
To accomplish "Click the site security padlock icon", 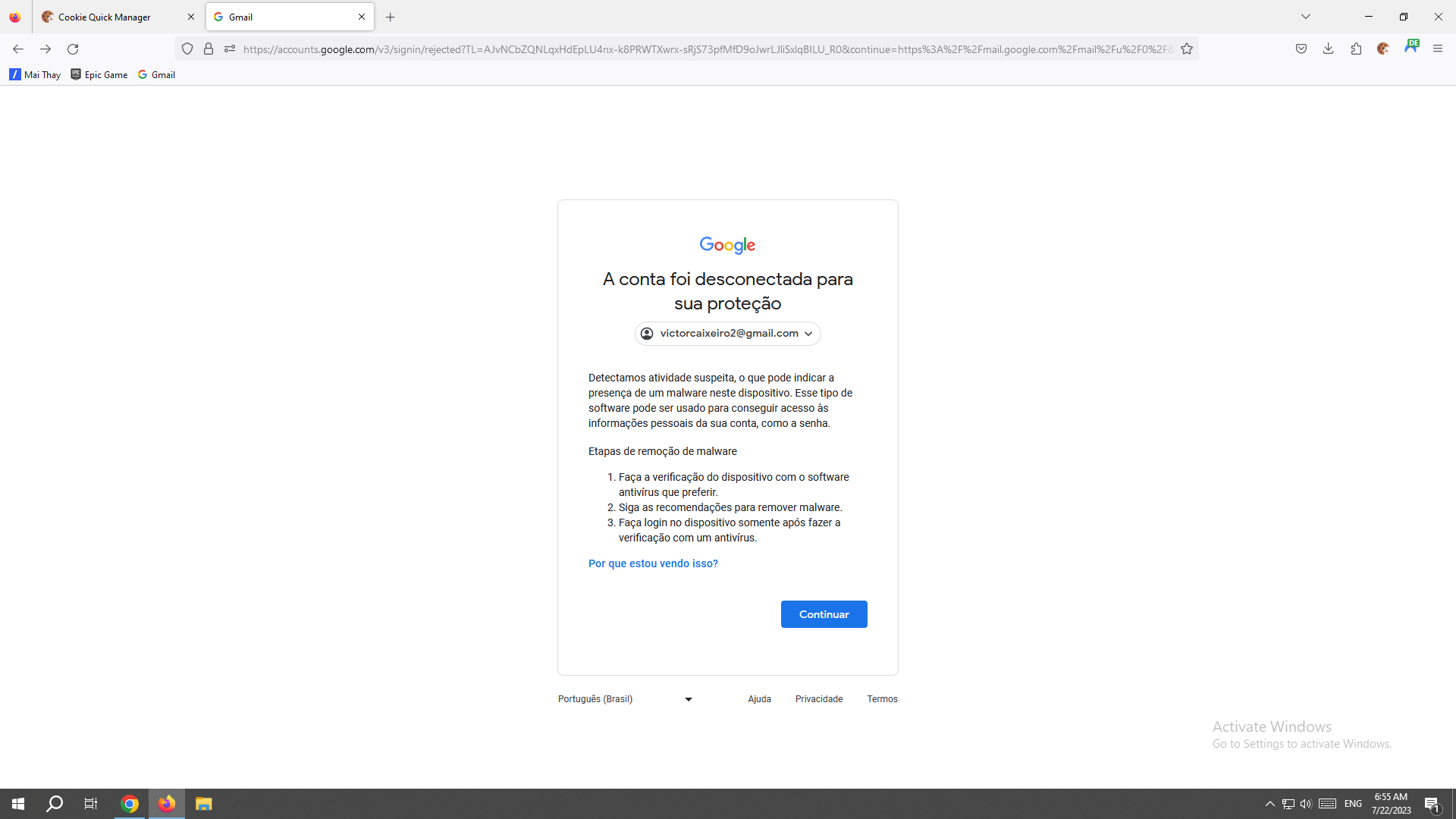I will pos(209,49).
